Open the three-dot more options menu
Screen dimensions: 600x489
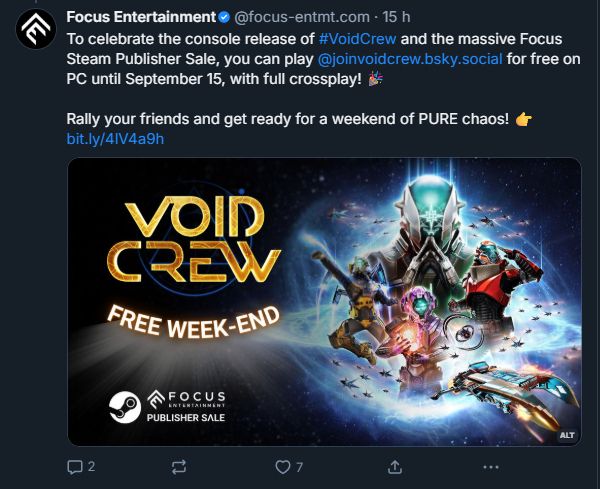[491, 467]
